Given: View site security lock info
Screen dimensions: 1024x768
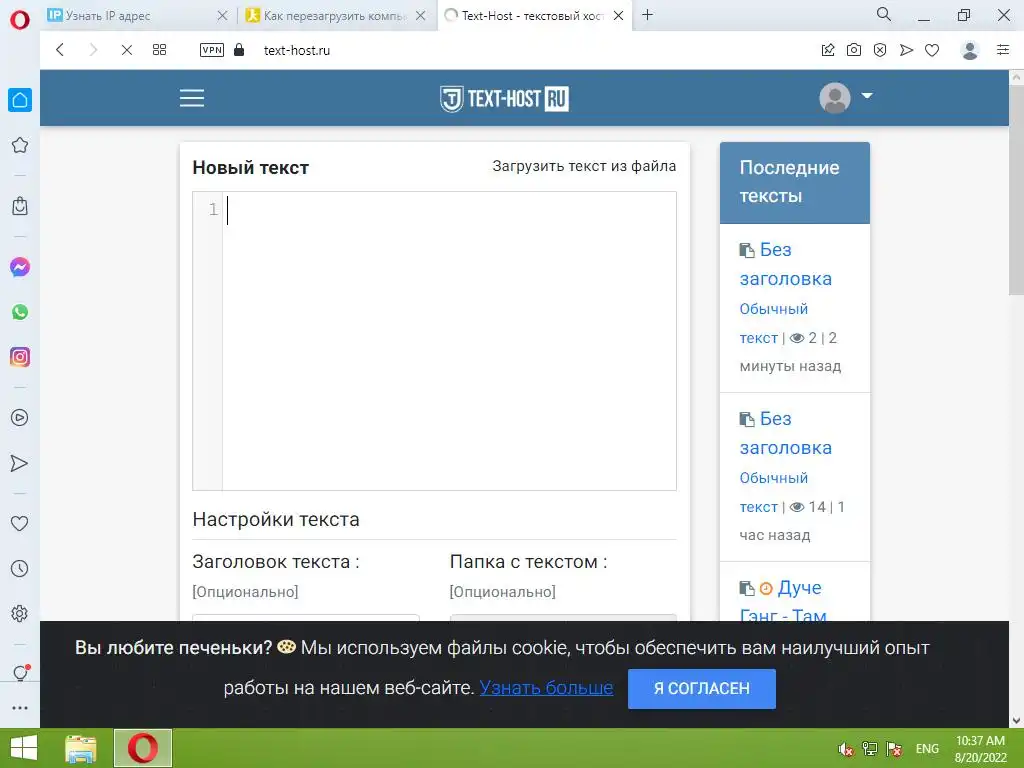Looking at the screenshot, I should 239,50.
